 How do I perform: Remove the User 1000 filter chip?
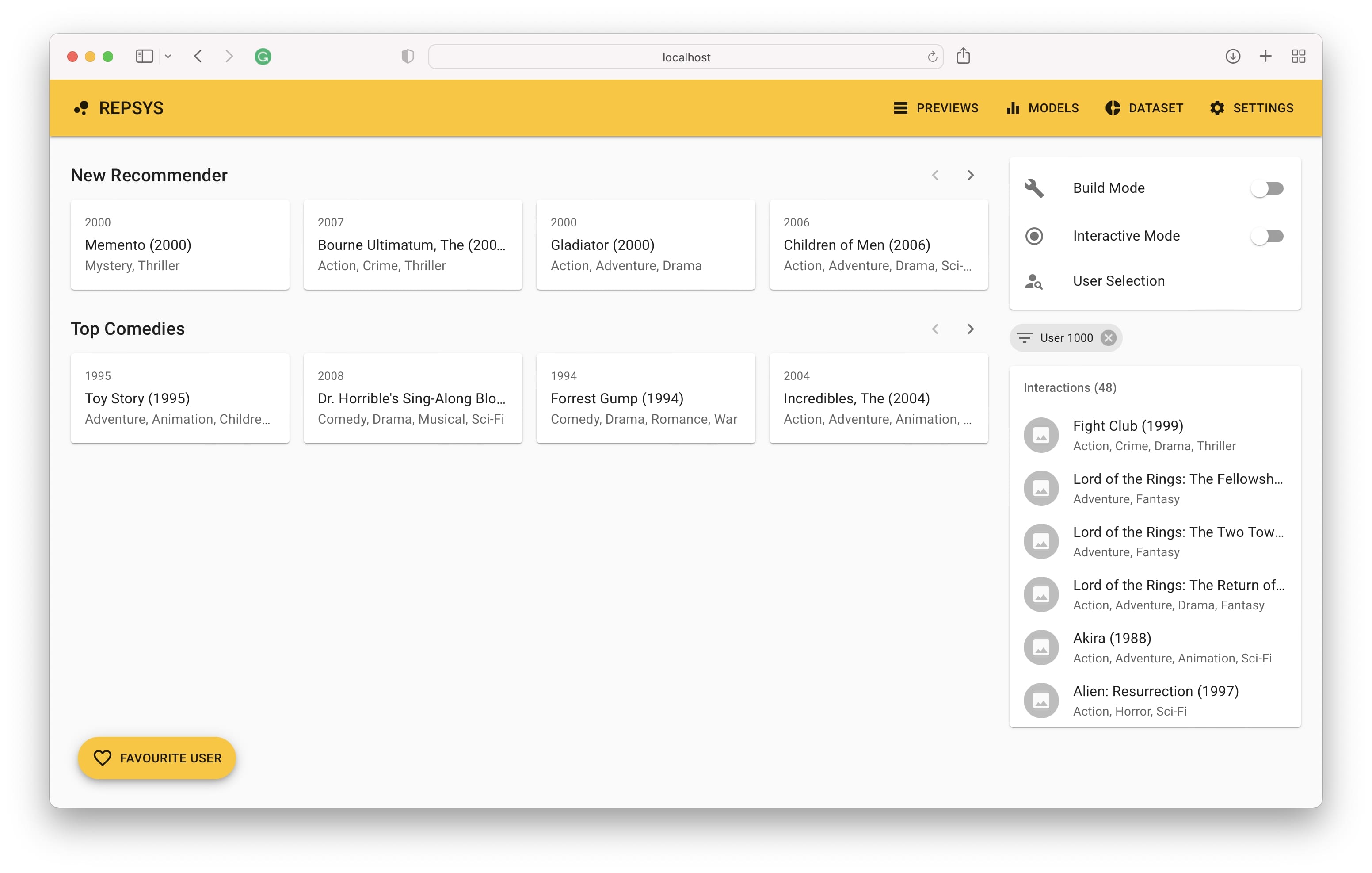(x=1108, y=338)
